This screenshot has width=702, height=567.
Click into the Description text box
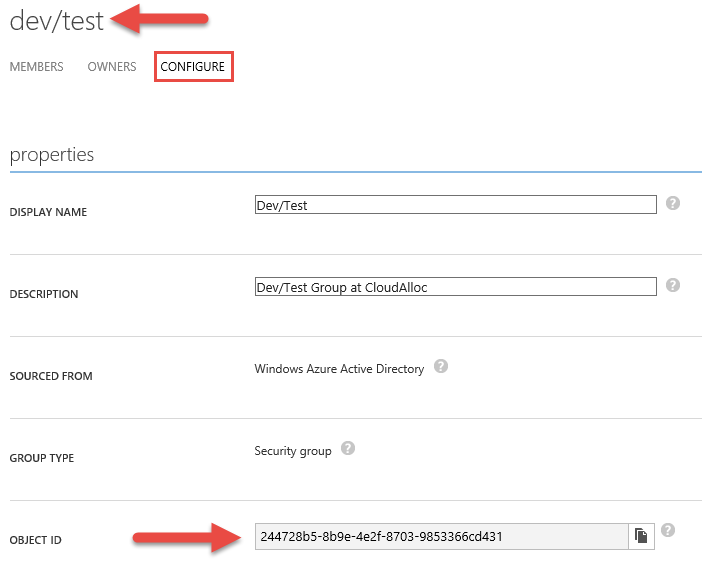(x=455, y=286)
